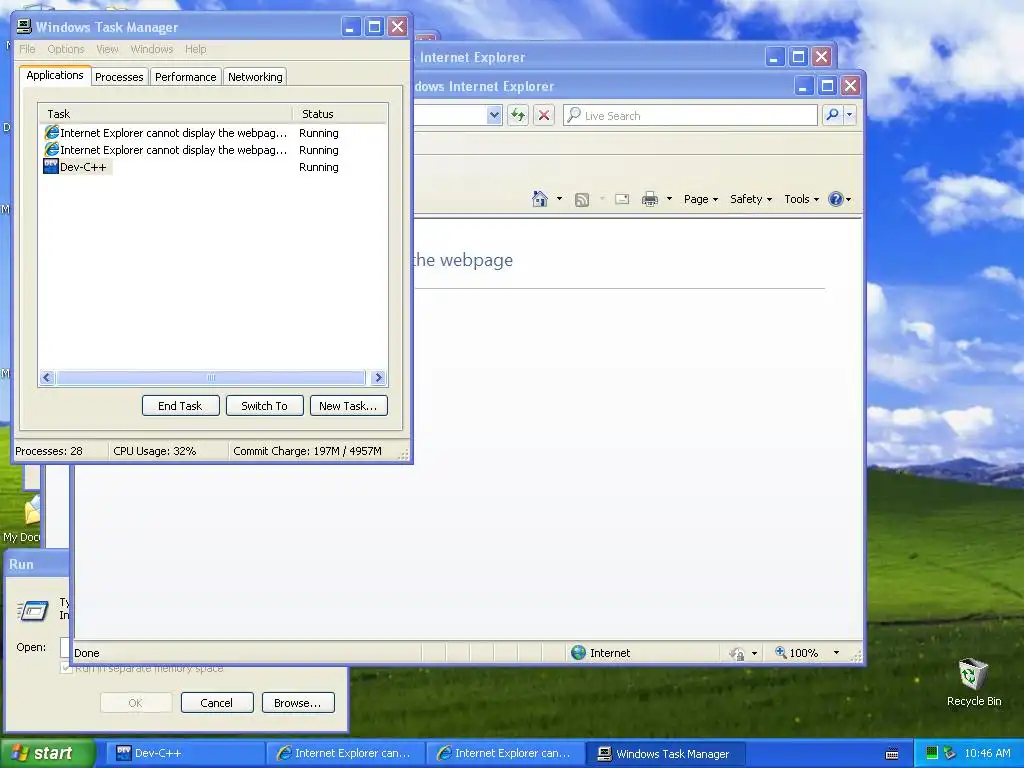
Task: Click the End Task button
Action: pyautogui.click(x=180, y=406)
